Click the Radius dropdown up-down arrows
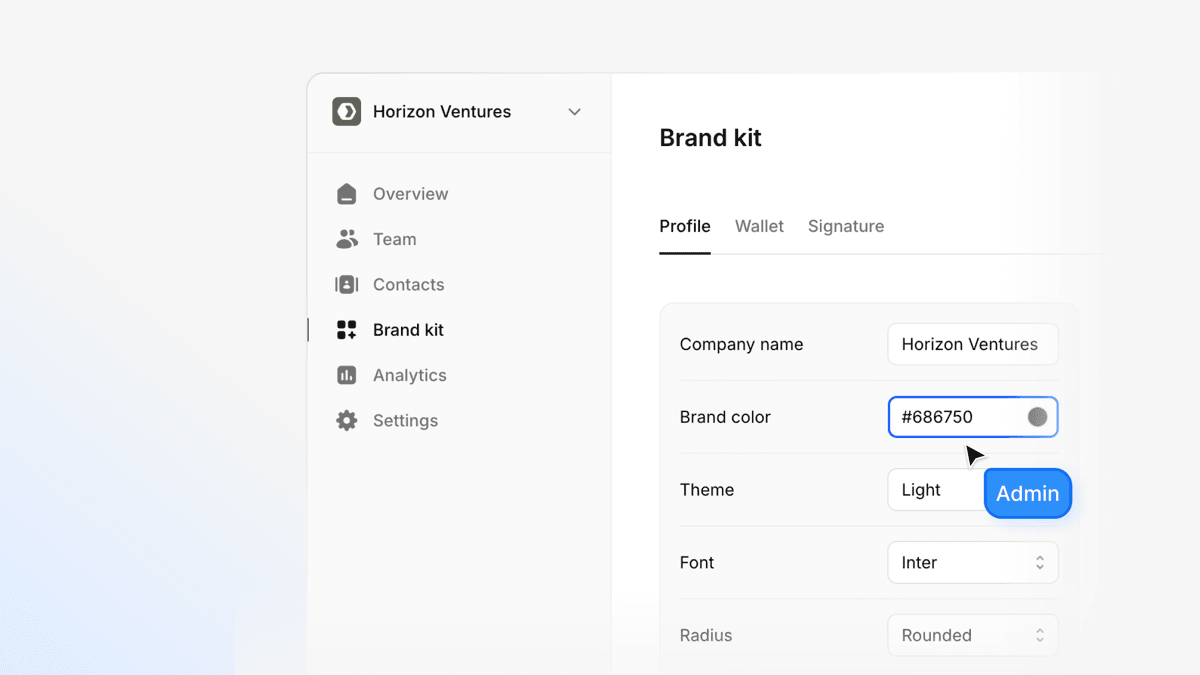1200x675 pixels. tap(1040, 635)
